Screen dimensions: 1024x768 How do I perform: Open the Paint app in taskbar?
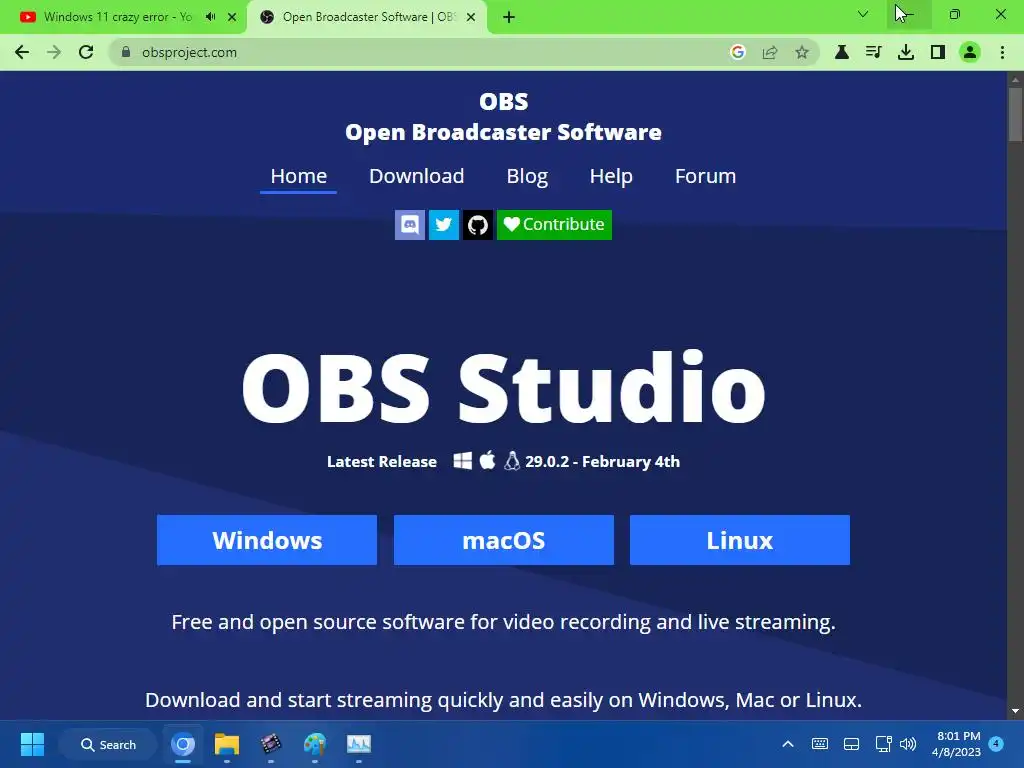click(x=315, y=744)
